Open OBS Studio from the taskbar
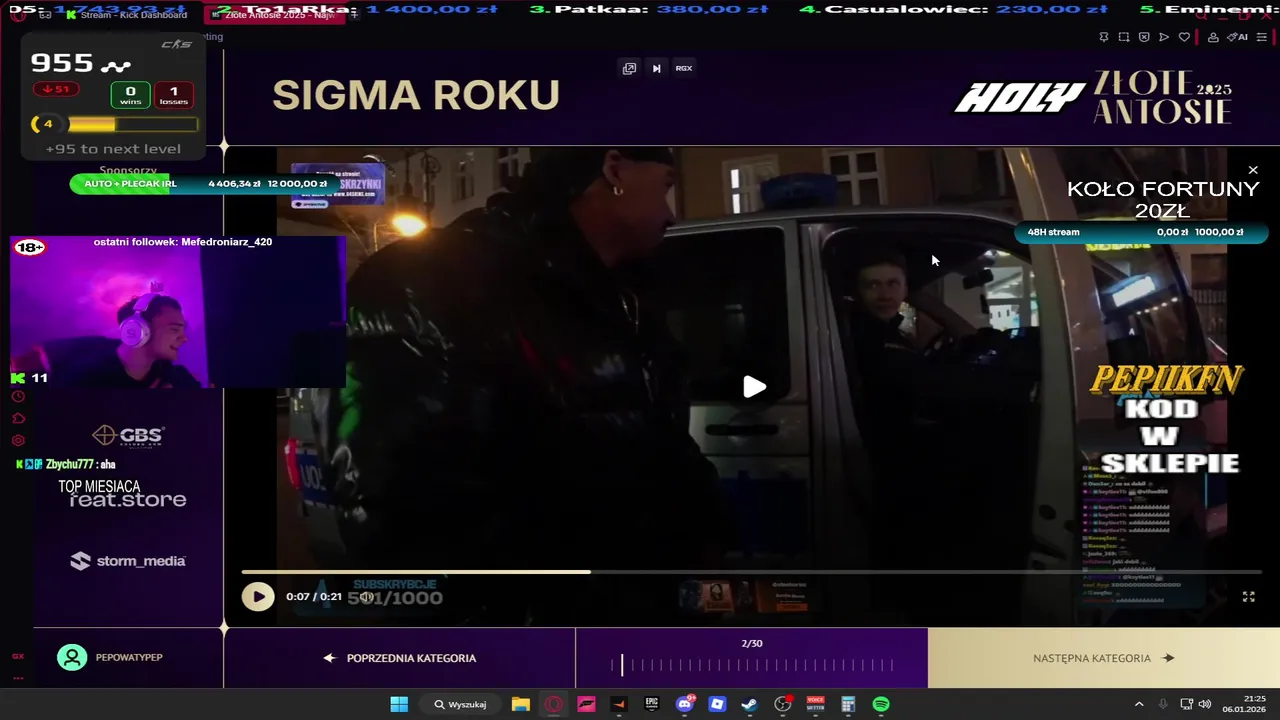Screen dimensions: 1280x720 pyautogui.click(x=783, y=704)
